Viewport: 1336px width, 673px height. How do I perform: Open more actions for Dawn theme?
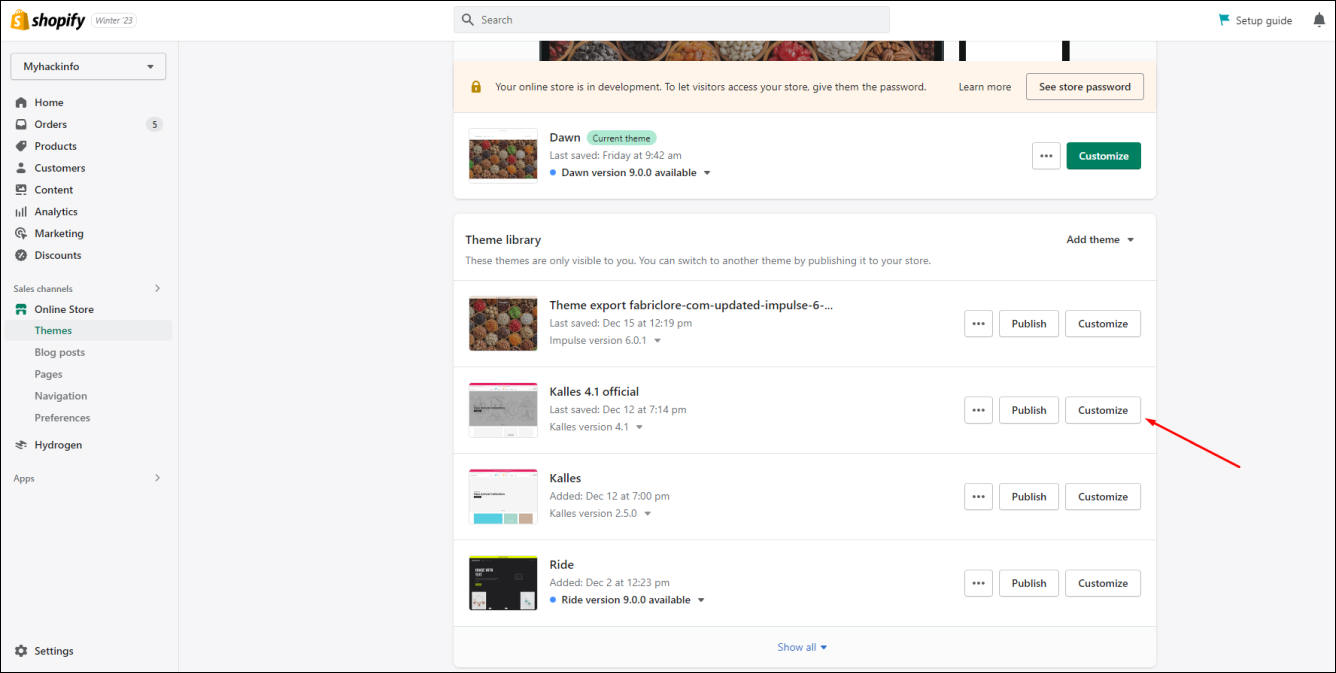pyautogui.click(x=1046, y=156)
